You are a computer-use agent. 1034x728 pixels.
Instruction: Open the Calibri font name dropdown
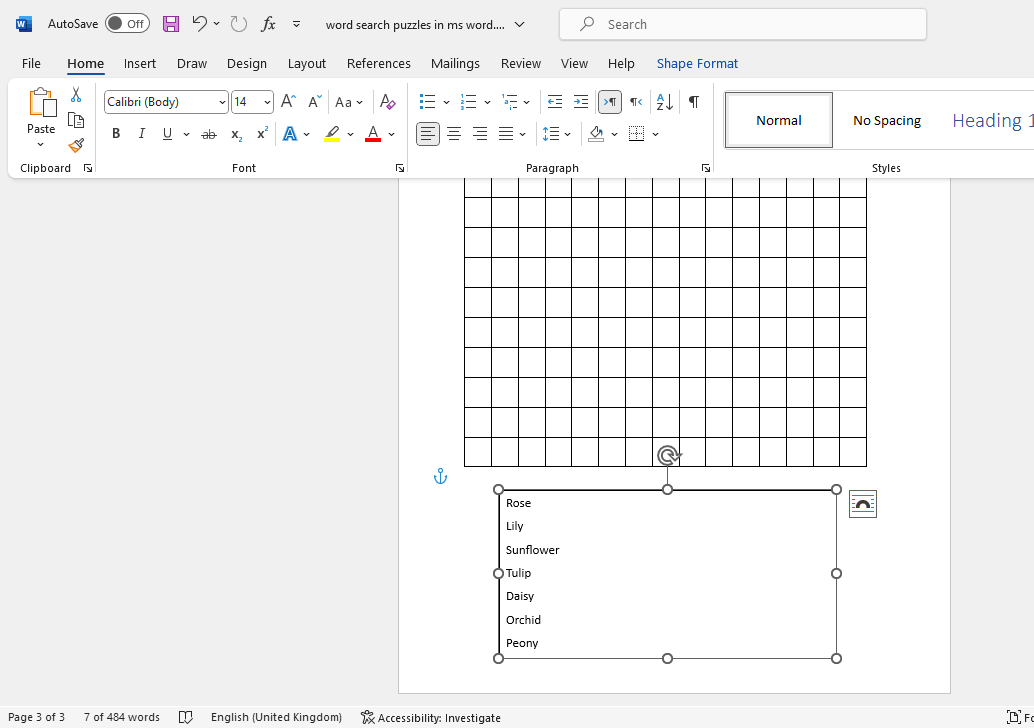click(220, 101)
